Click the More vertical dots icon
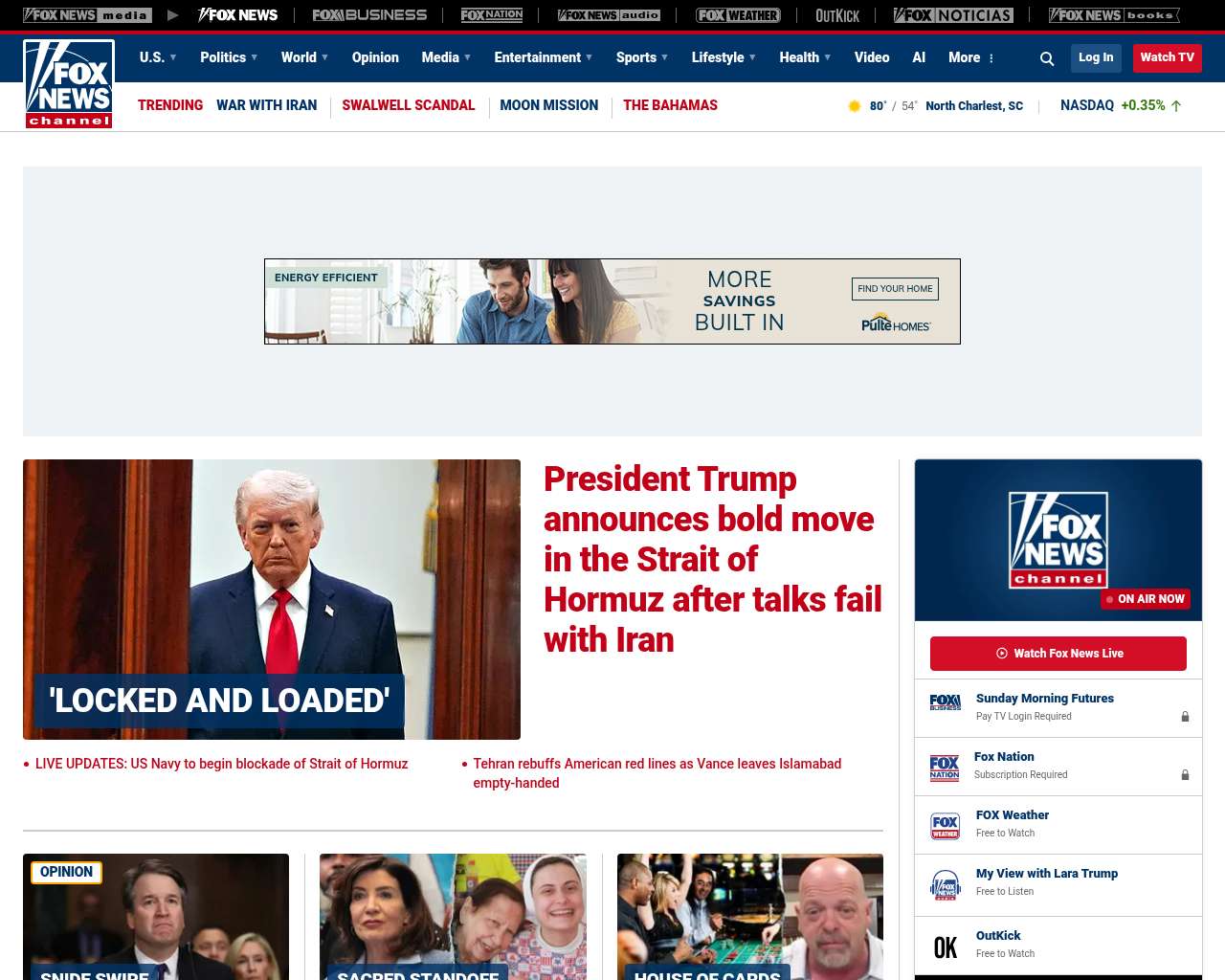Screen dimensions: 1225x980 point(991,58)
